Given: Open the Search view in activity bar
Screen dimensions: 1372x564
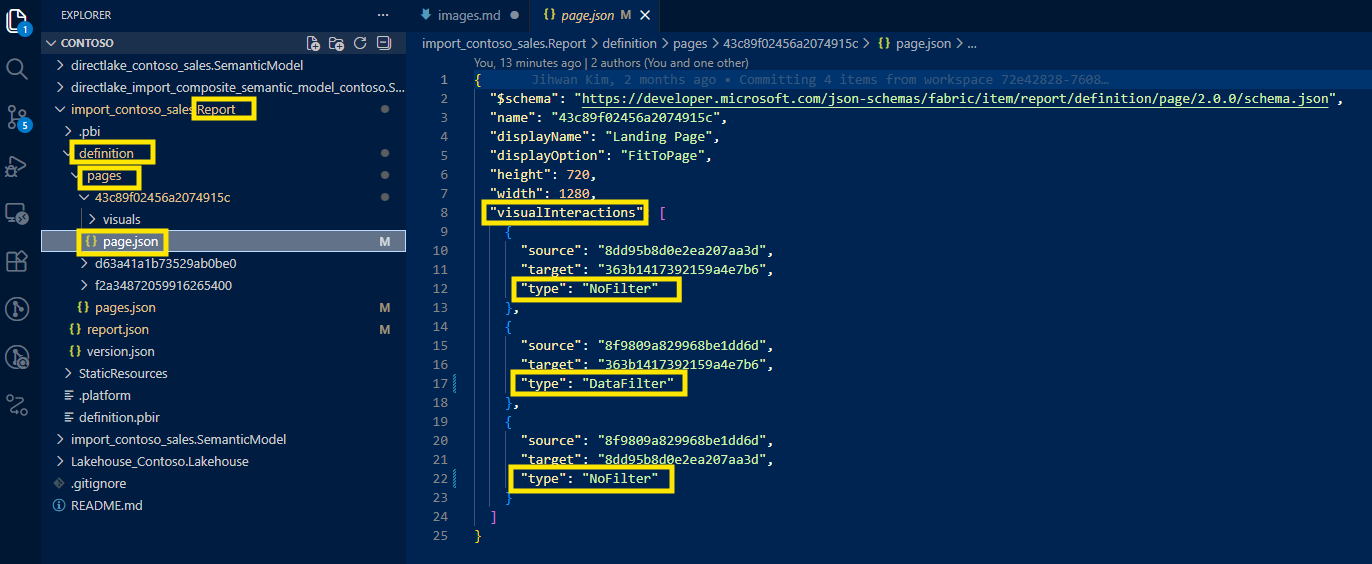Looking at the screenshot, I should tap(17, 69).
